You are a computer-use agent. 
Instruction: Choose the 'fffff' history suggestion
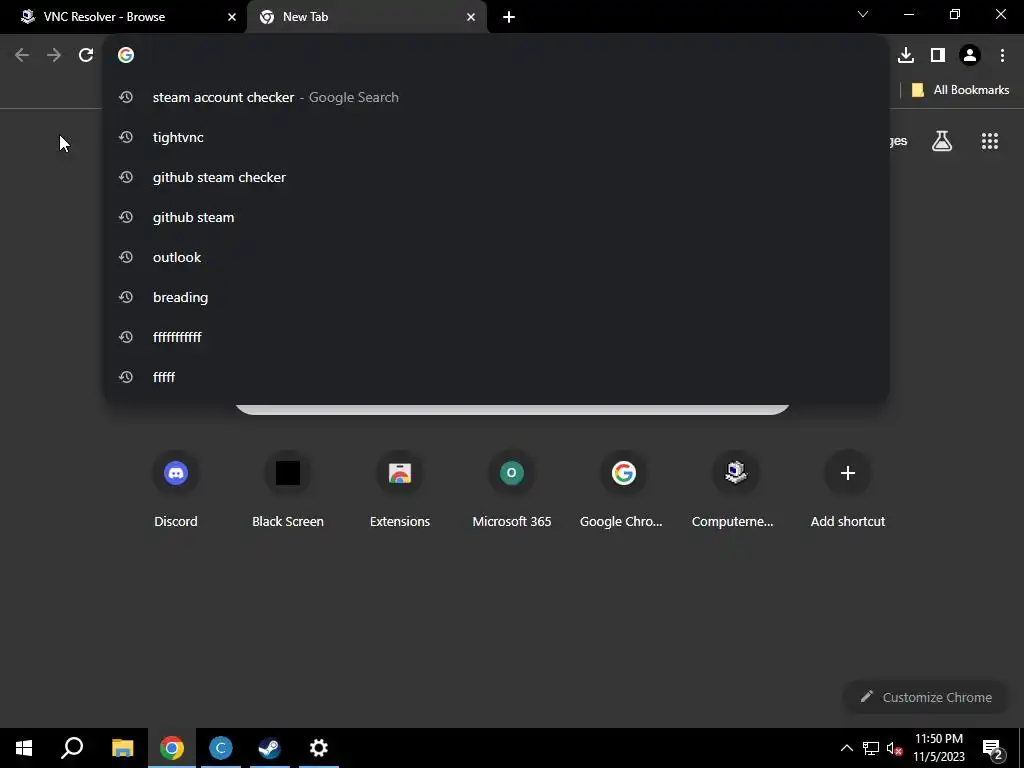[496, 377]
